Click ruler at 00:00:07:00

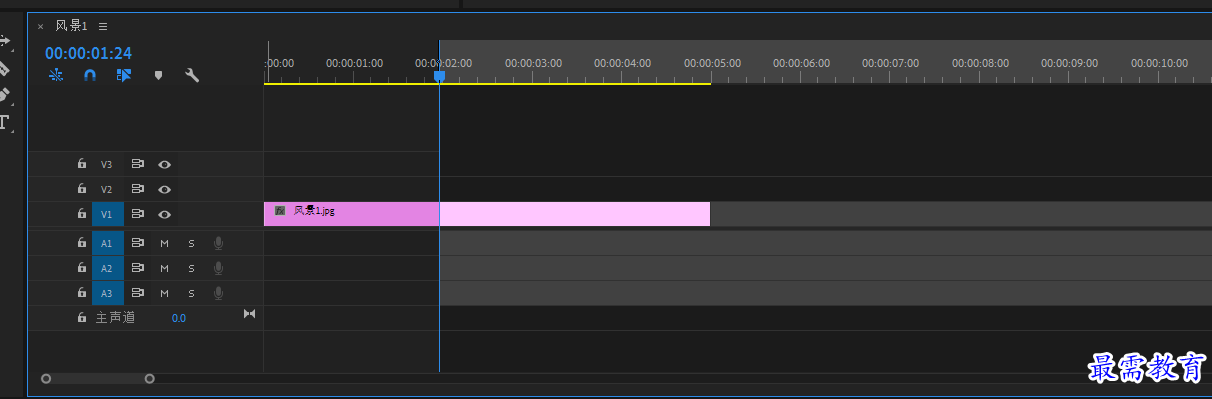pyautogui.click(x=890, y=63)
